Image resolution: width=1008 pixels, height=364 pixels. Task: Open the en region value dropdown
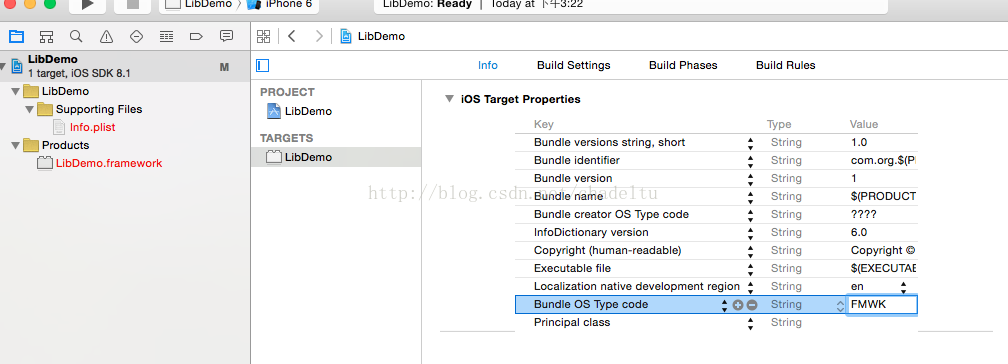coord(903,287)
